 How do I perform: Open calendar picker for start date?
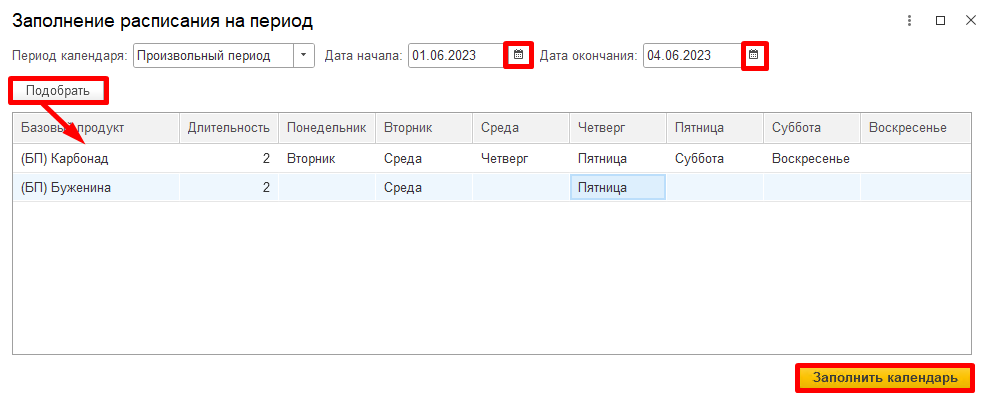pos(518,56)
